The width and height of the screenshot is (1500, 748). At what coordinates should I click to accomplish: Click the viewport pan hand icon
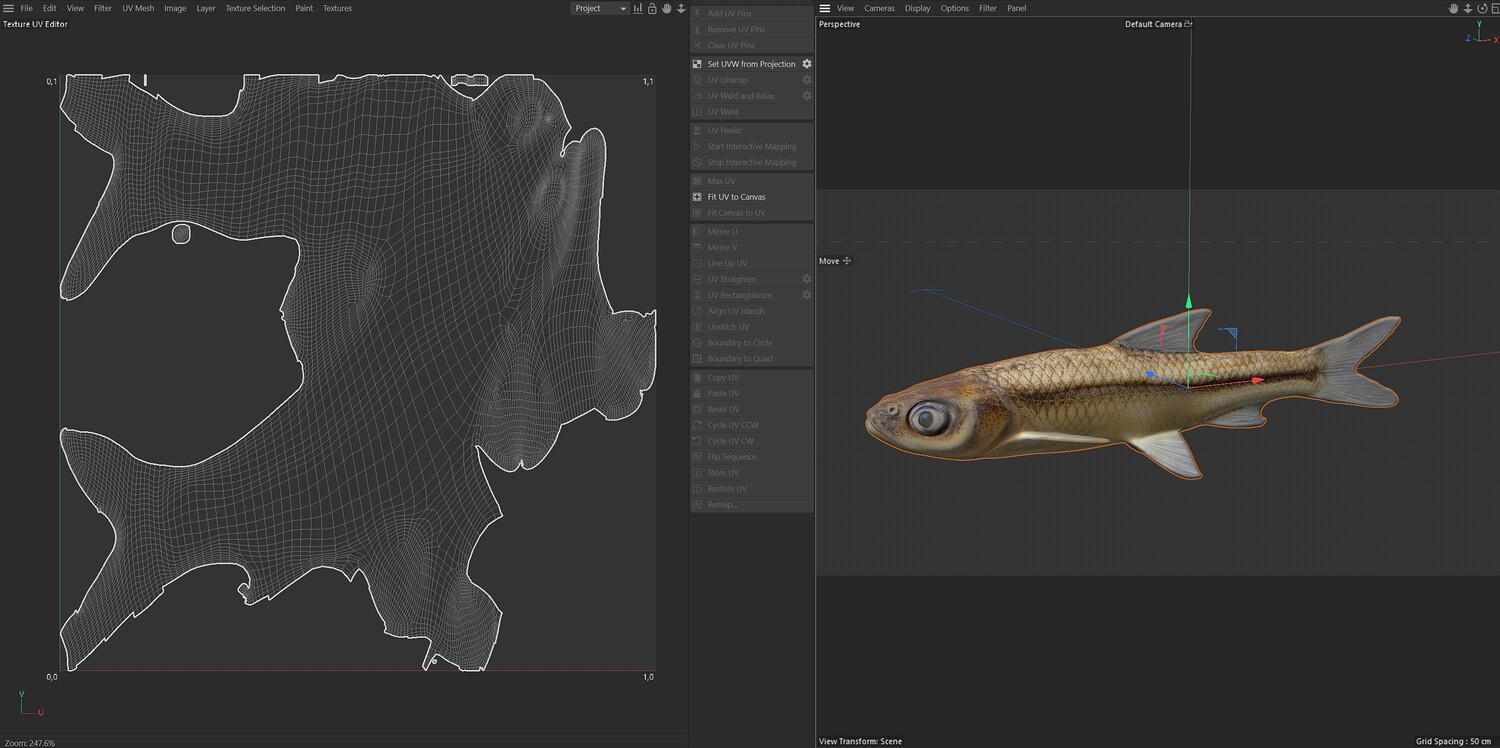point(1454,8)
